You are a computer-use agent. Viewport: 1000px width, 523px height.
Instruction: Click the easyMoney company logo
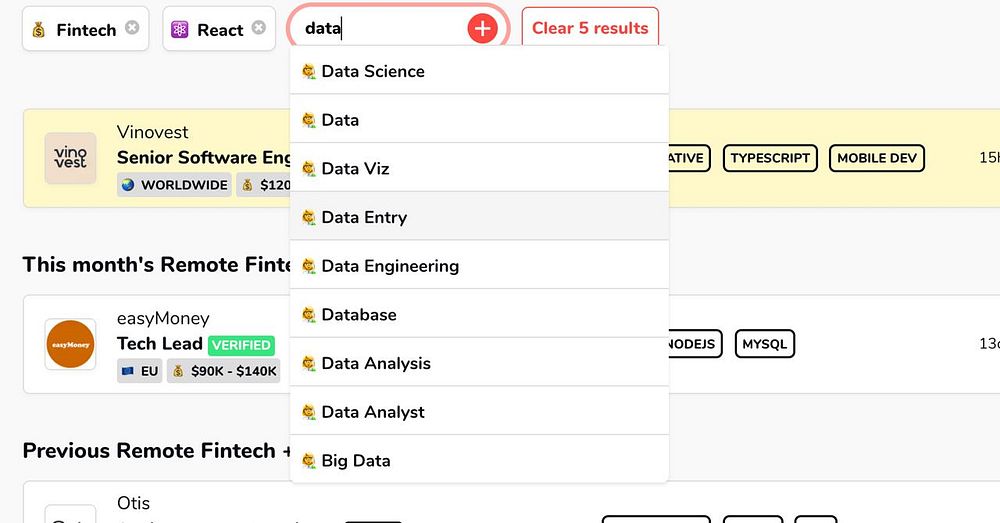[70, 344]
